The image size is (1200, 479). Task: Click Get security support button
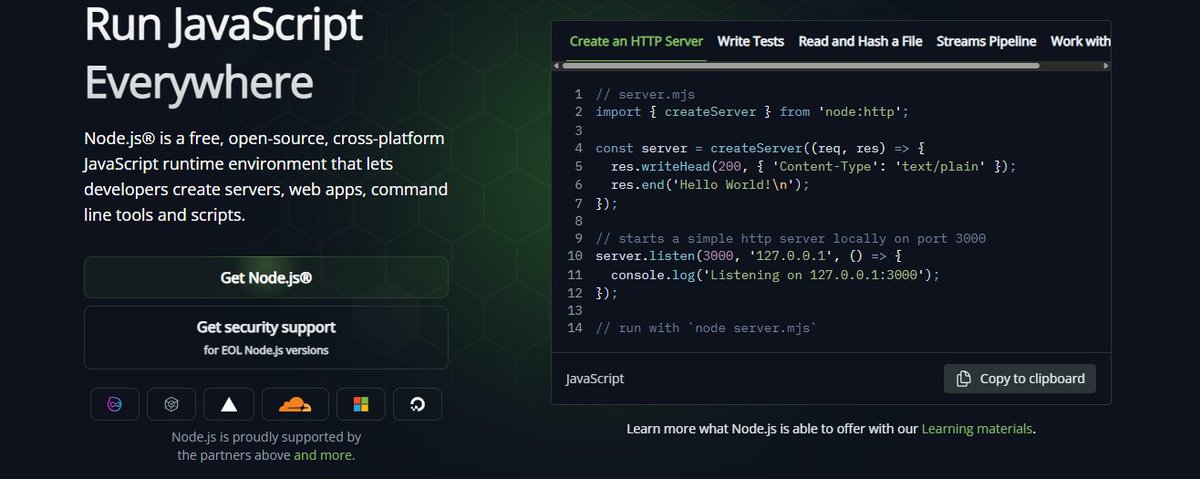266,338
